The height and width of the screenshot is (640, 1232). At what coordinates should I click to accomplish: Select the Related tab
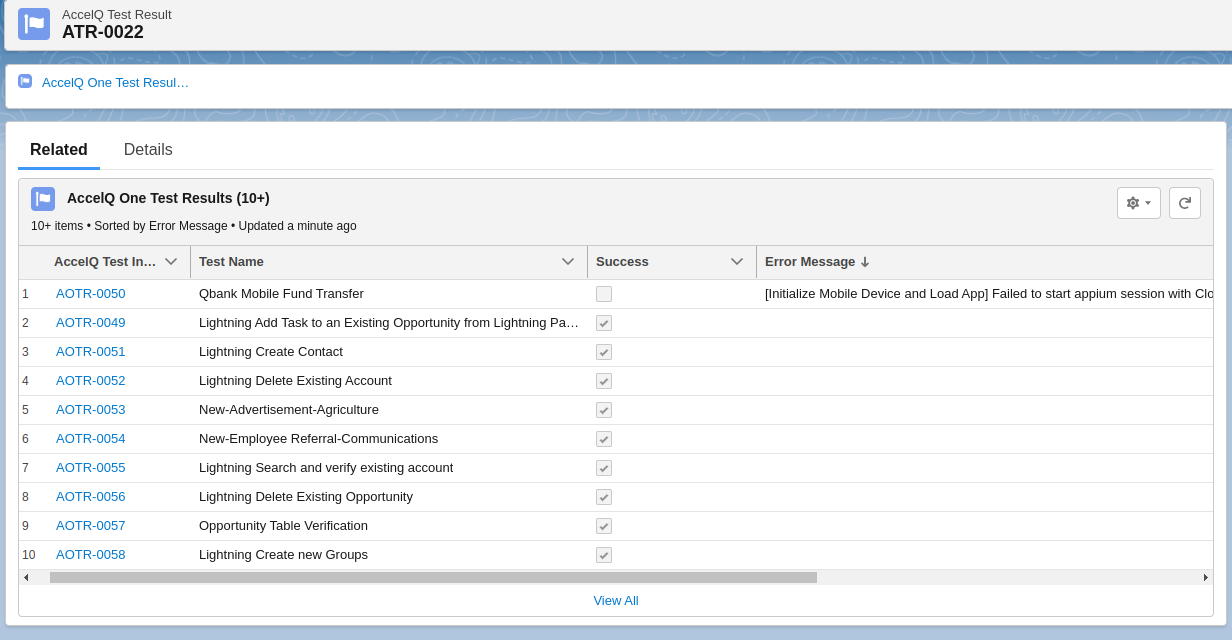pyautogui.click(x=59, y=149)
